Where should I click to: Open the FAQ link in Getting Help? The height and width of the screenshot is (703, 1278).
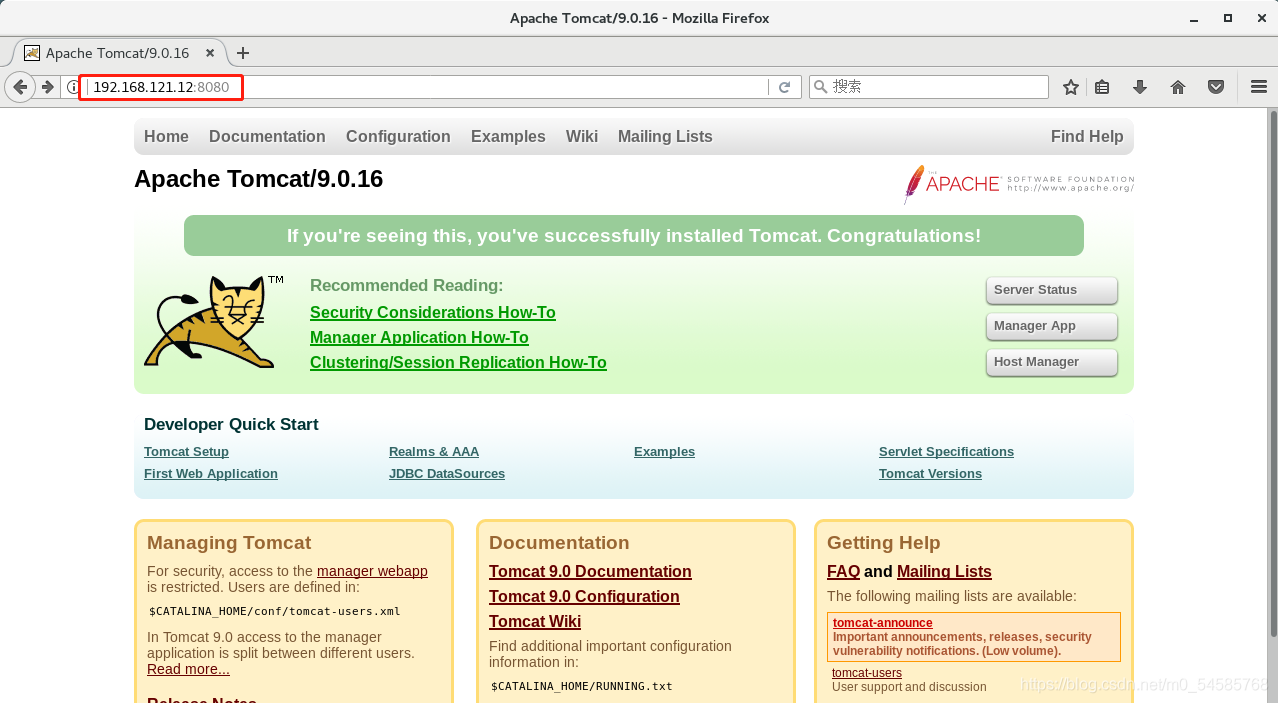click(x=843, y=572)
